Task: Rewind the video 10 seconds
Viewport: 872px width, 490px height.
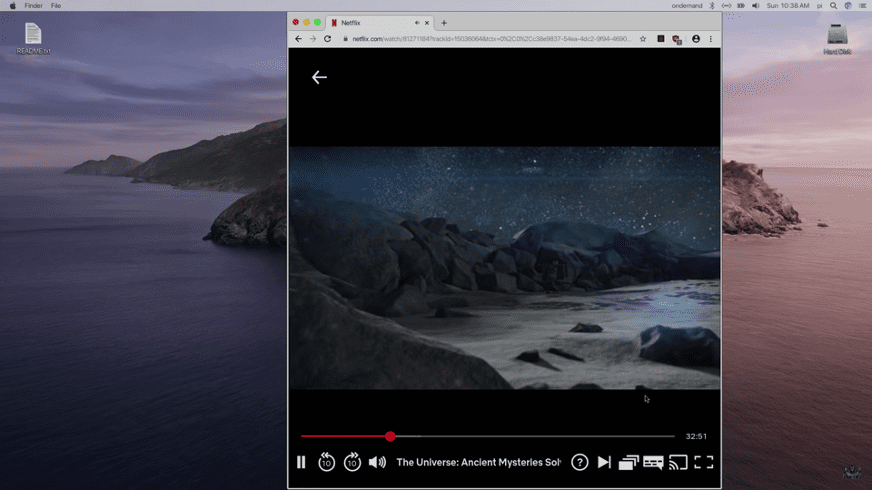Action: click(x=326, y=462)
